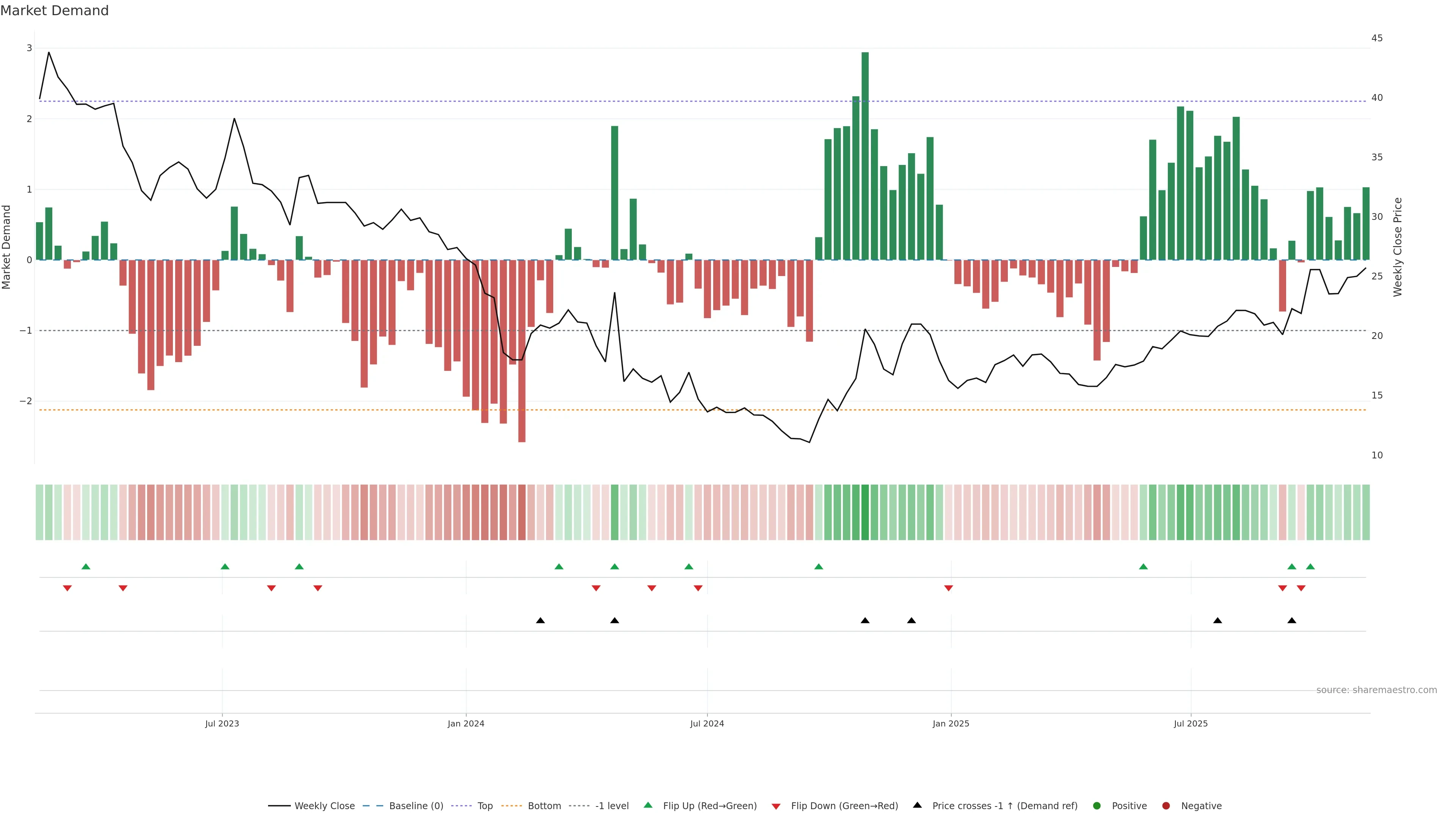Click the Jan 2025 x-axis label
The width and height of the screenshot is (1456, 819).
point(951,723)
